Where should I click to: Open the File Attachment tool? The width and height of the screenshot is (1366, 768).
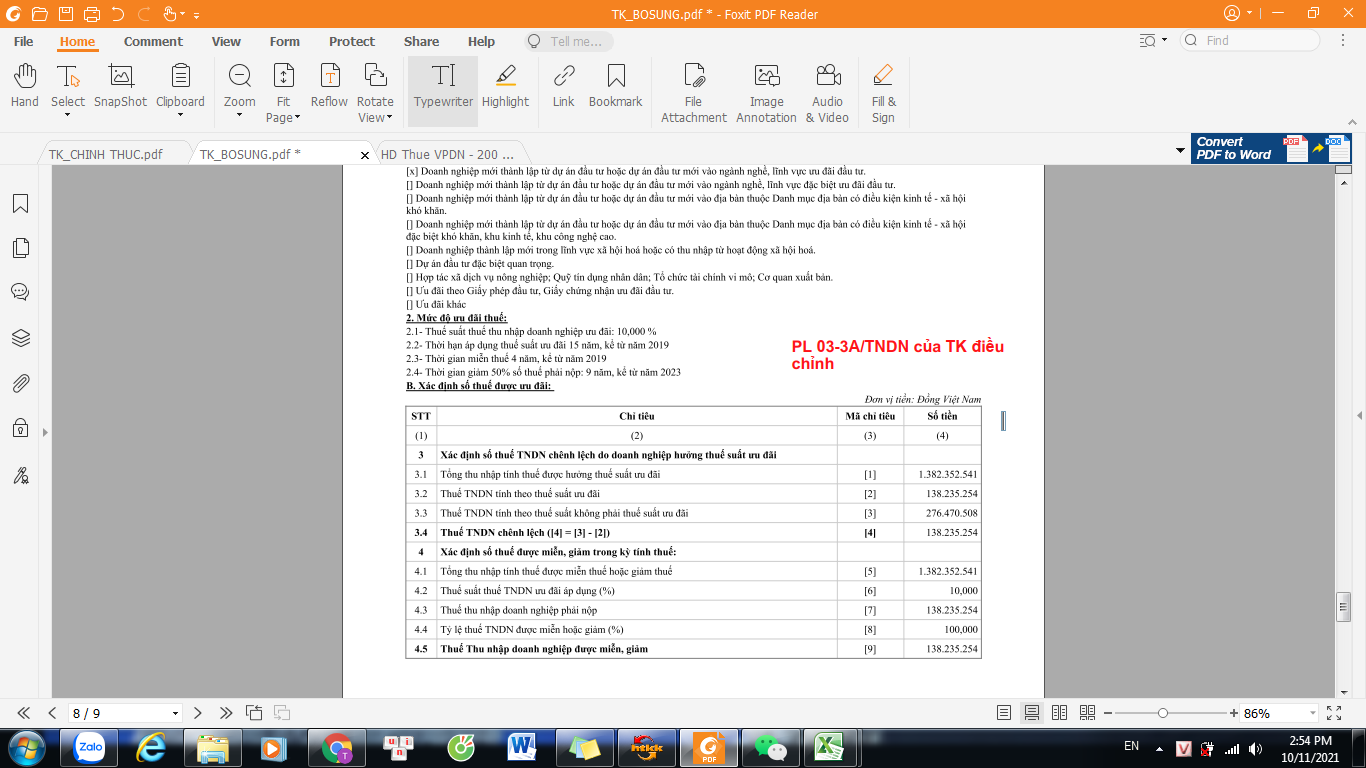coord(693,93)
